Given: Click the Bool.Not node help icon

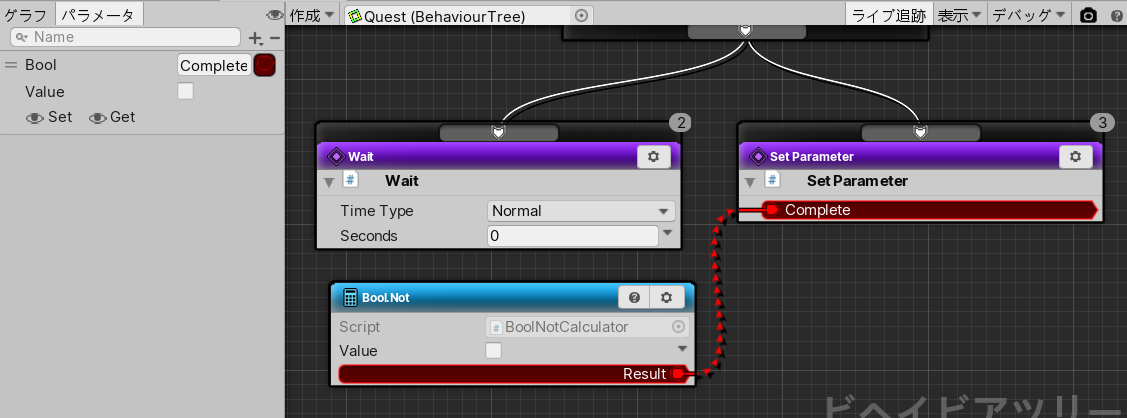Looking at the screenshot, I should click(x=634, y=297).
